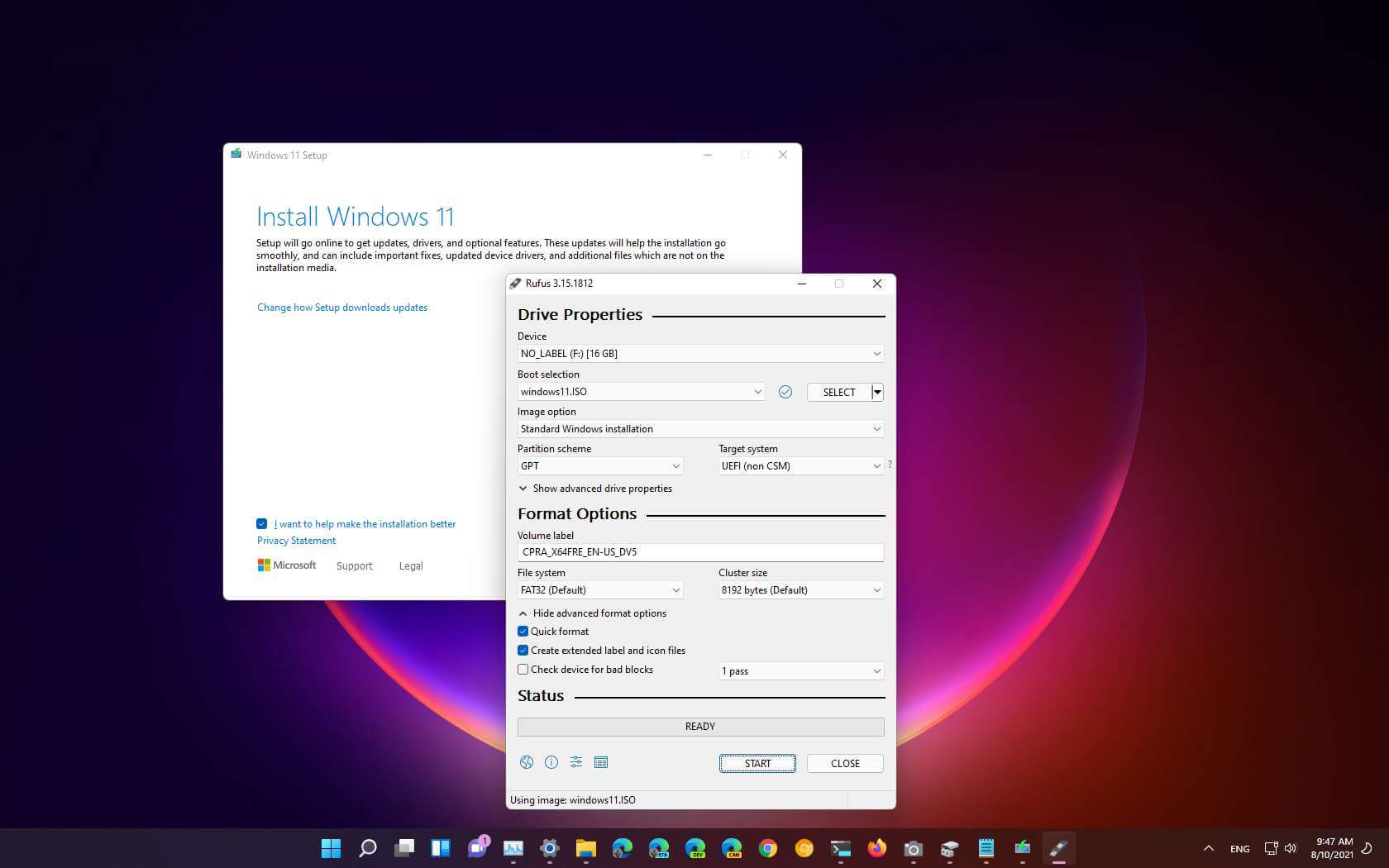The image size is (1389, 868).
Task: Click the checksum verification icon beside Boot selection
Action: coord(785,392)
